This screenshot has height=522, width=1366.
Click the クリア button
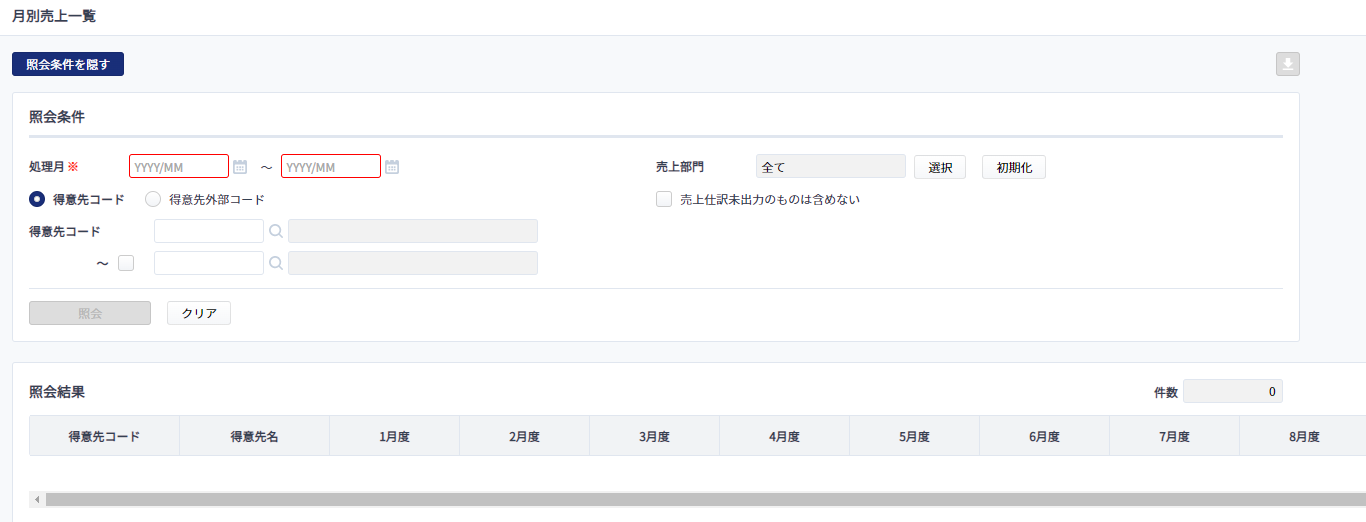(199, 313)
